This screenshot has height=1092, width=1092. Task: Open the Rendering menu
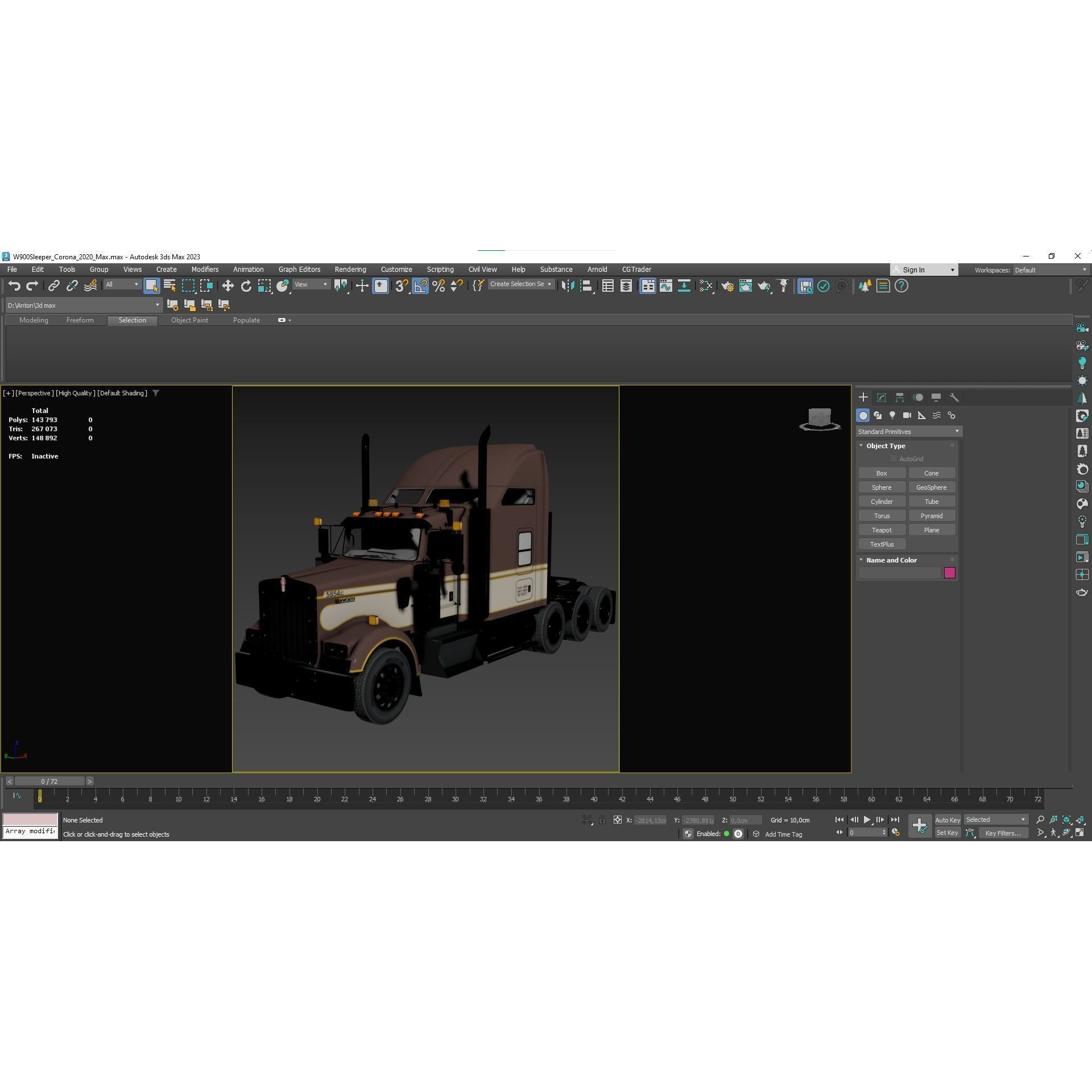pyautogui.click(x=350, y=269)
